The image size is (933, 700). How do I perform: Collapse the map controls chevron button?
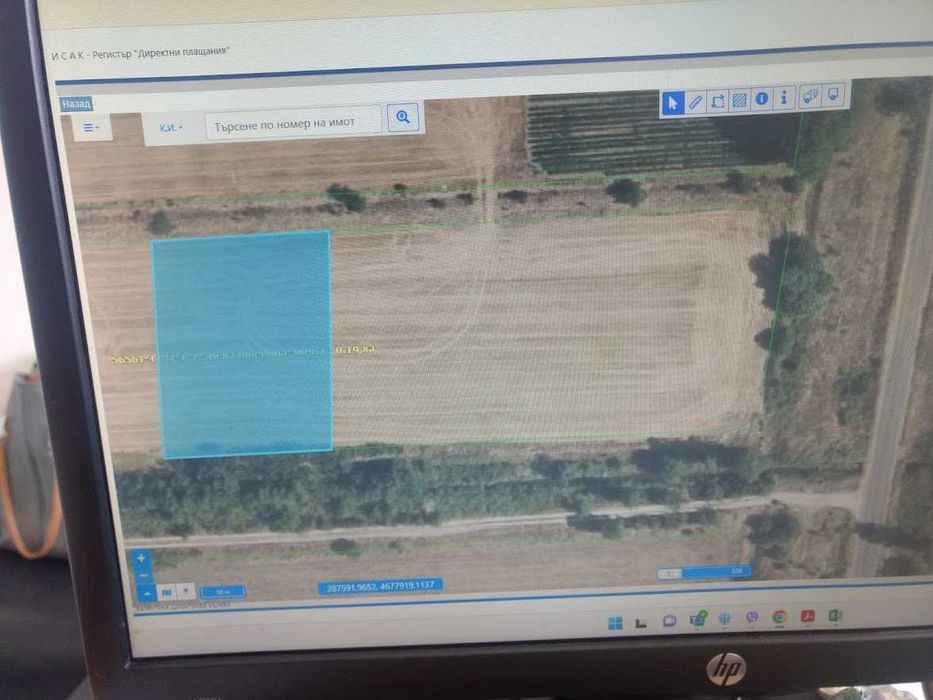click(x=146, y=593)
